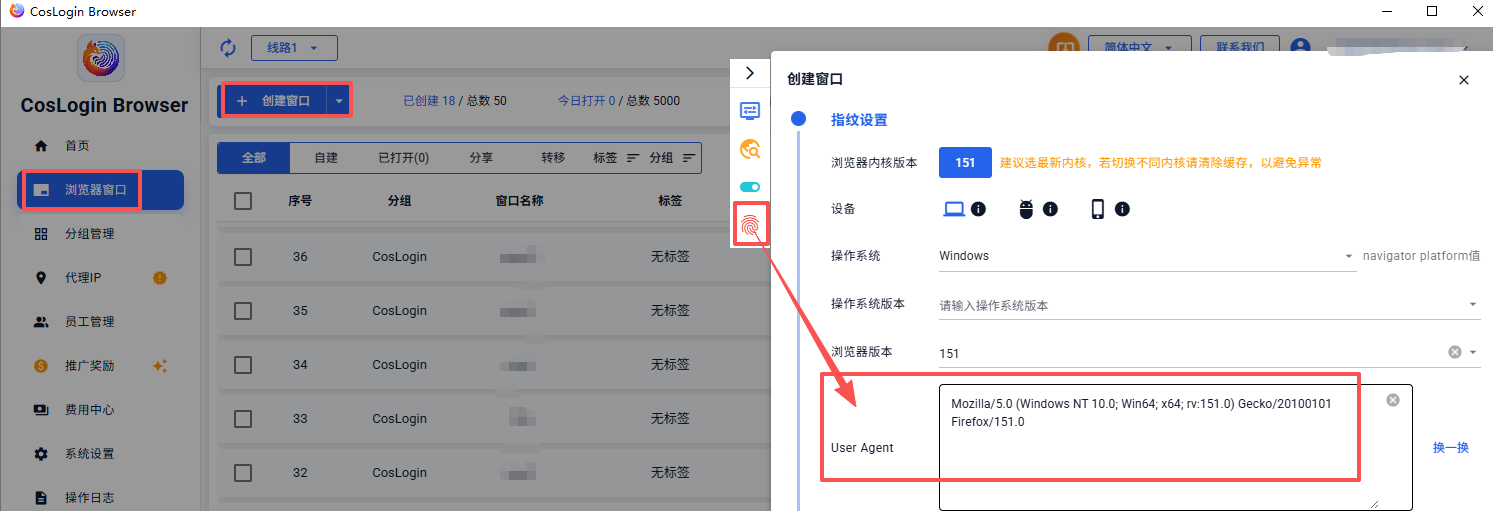The width and height of the screenshot is (1493, 511).
Task: Open the 分组 filter
Action: [x=672, y=158]
